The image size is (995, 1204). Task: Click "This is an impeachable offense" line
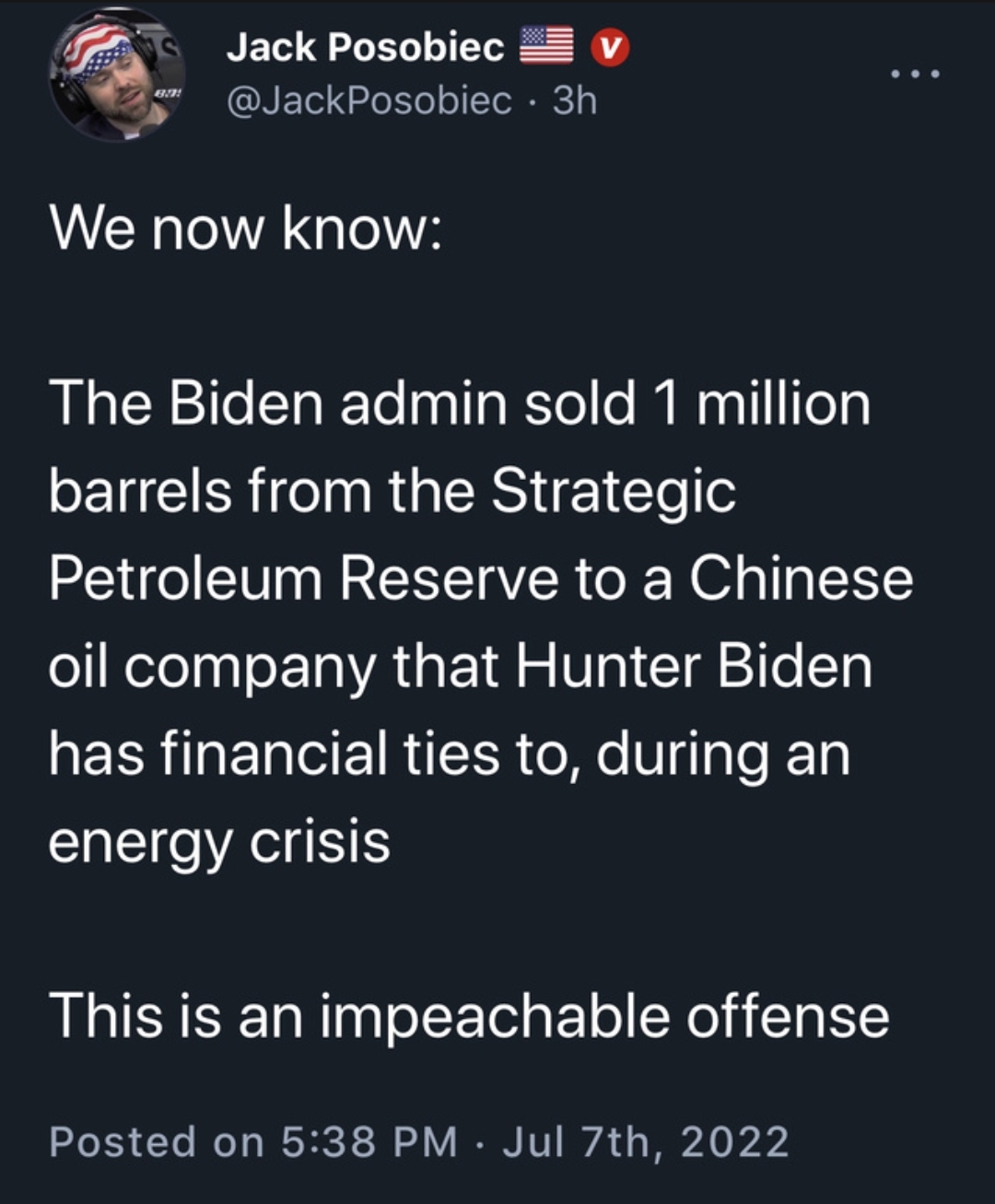[x=469, y=1016]
